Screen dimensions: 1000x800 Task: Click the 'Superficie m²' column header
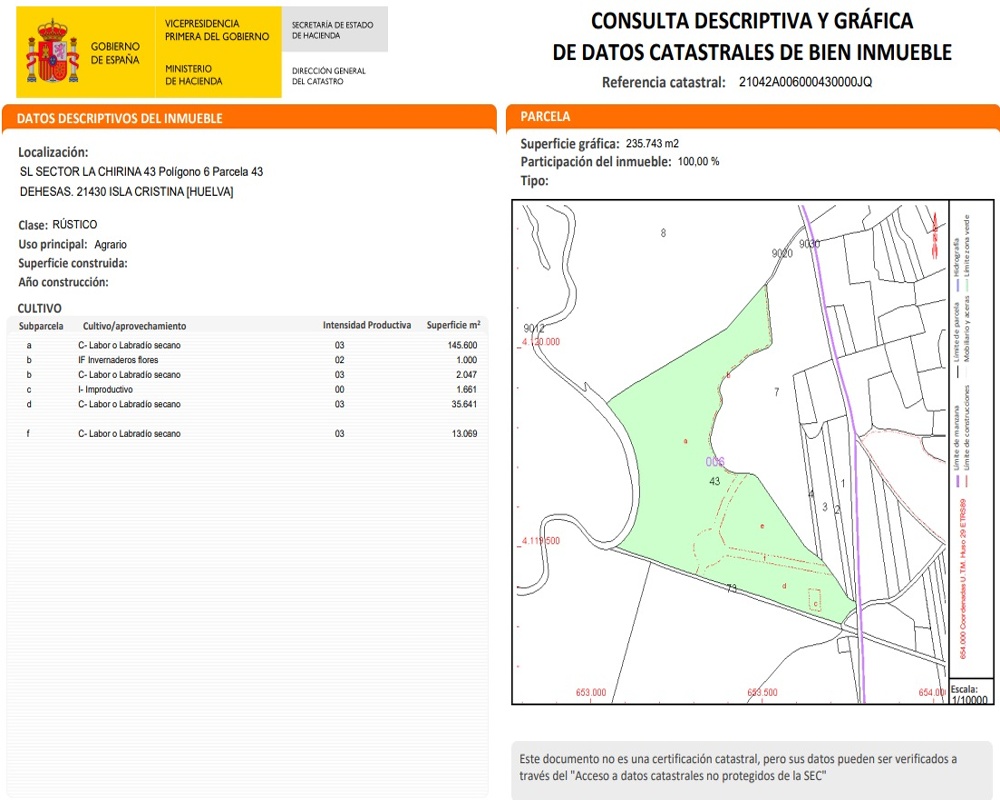(x=453, y=325)
